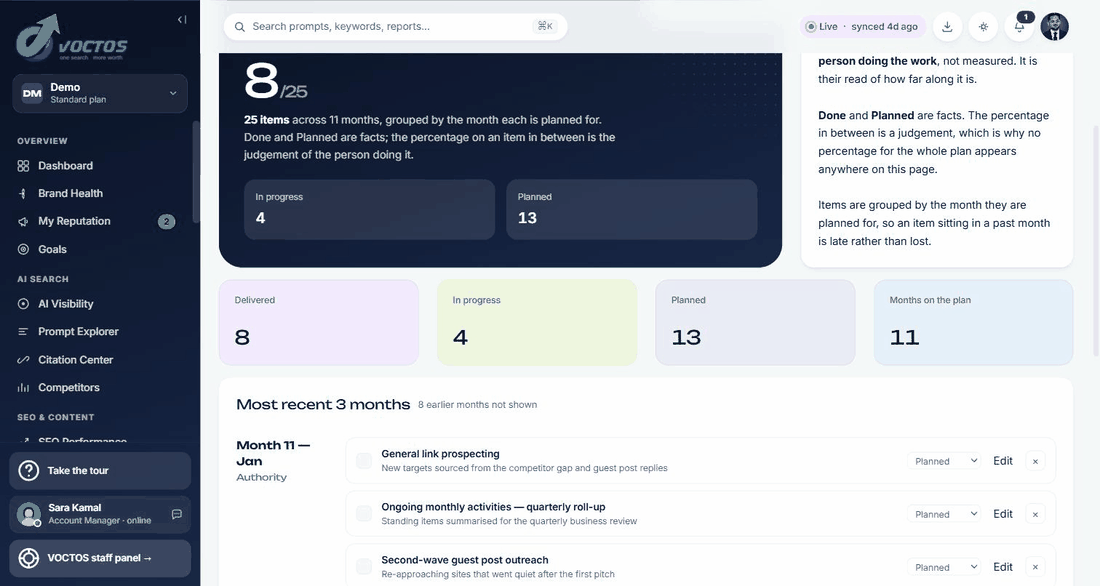Select the In progress 4 green summary card

[x=537, y=322]
